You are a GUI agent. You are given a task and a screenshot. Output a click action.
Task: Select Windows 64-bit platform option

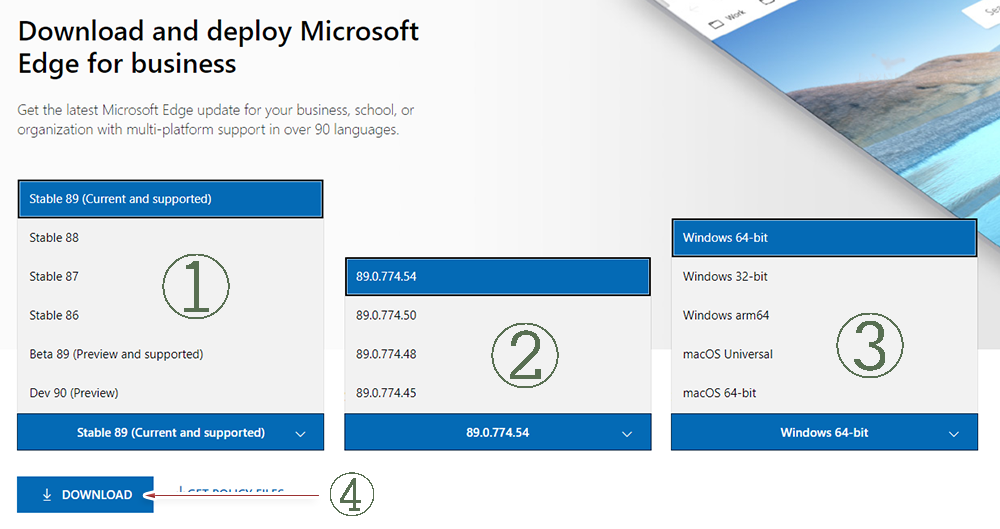click(x=824, y=237)
